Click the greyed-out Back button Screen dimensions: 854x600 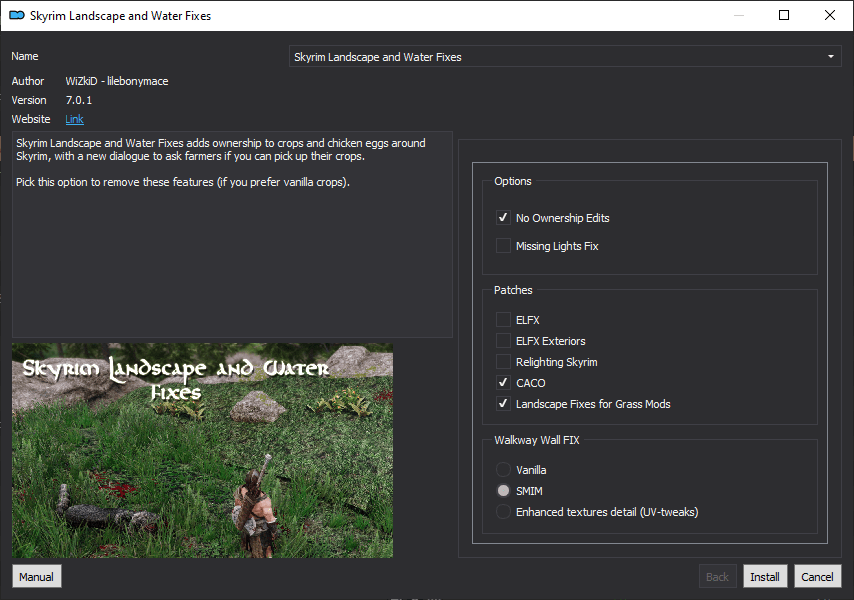717,577
